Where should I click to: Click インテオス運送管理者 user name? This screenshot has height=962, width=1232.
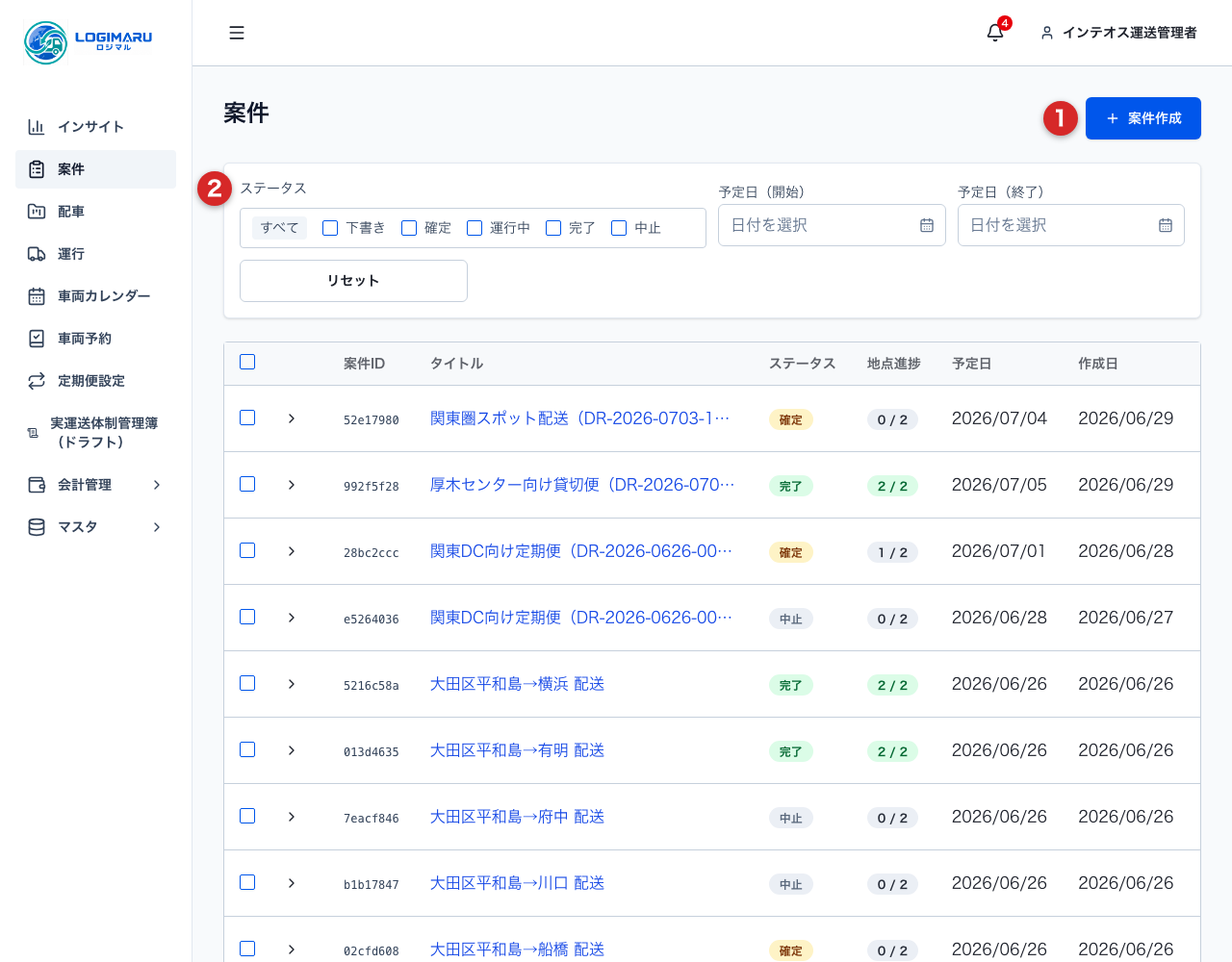[1130, 33]
